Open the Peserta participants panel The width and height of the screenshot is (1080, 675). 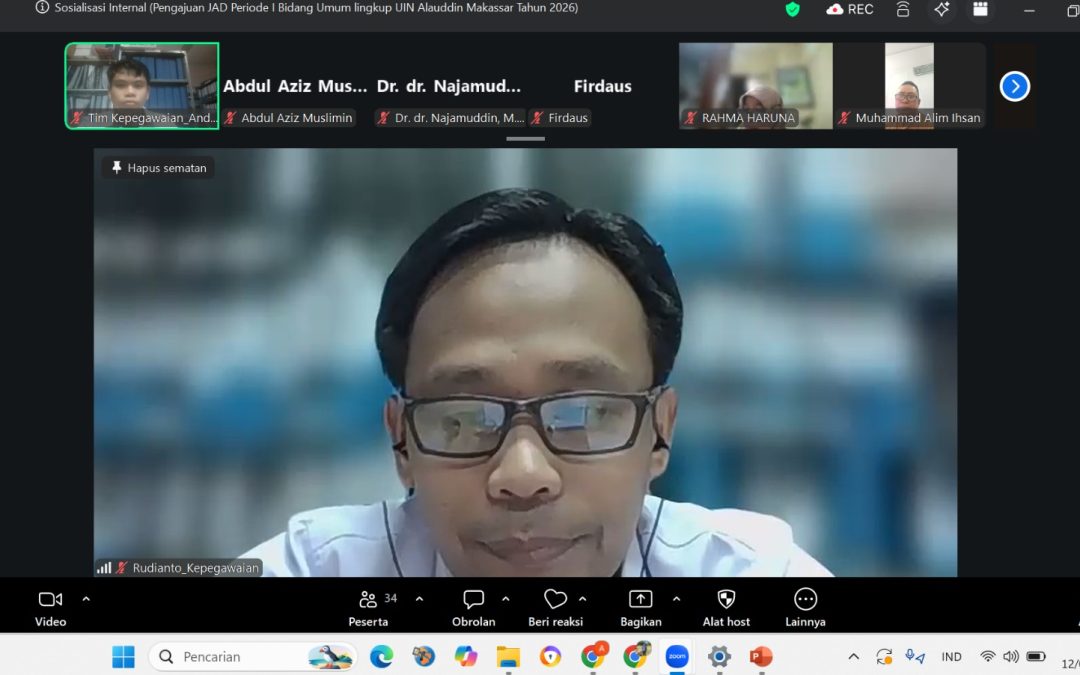click(368, 609)
